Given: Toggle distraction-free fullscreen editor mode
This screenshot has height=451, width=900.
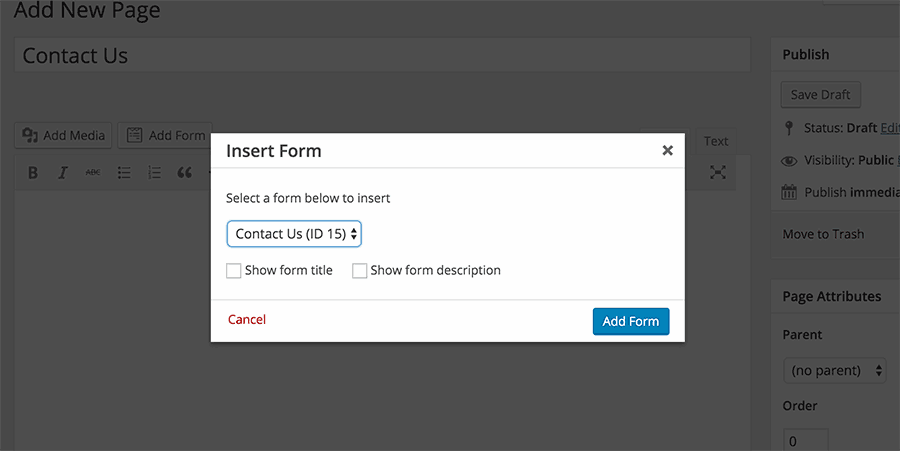Looking at the screenshot, I should point(717,172).
